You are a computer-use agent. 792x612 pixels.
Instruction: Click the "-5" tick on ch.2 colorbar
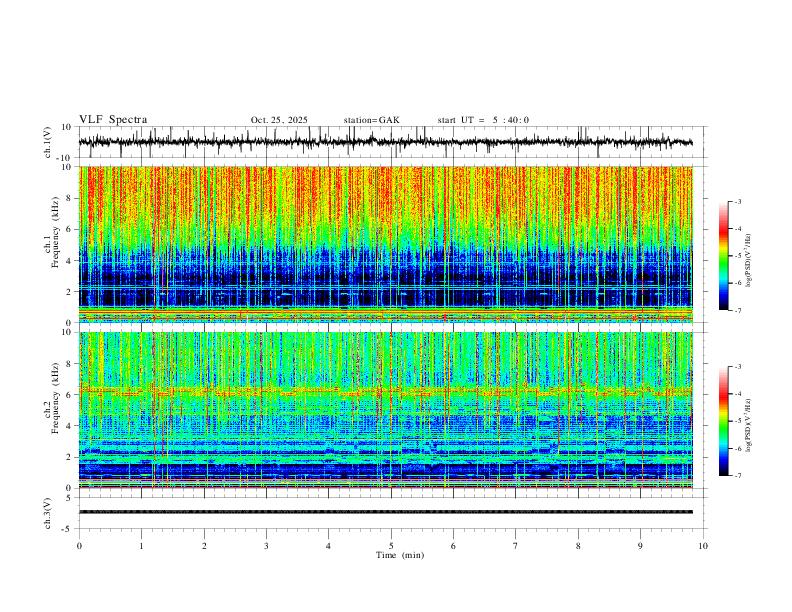coord(737,421)
